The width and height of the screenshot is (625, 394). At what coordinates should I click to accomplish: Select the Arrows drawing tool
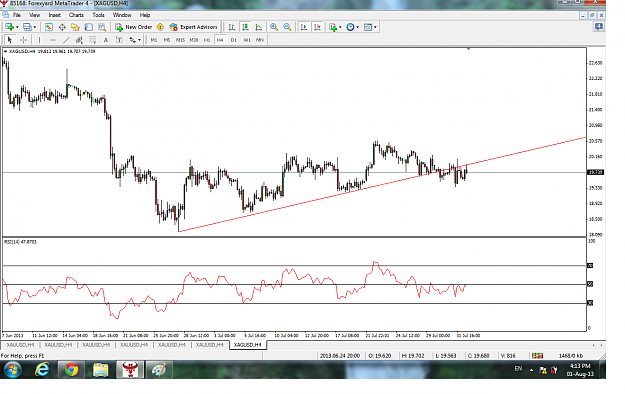click(132, 39)
